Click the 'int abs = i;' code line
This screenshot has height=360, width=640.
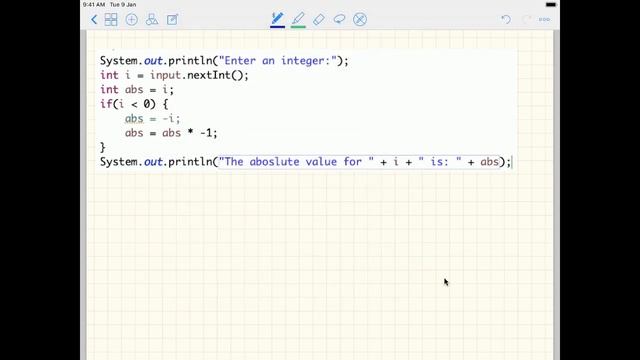[x=137, y=89]
